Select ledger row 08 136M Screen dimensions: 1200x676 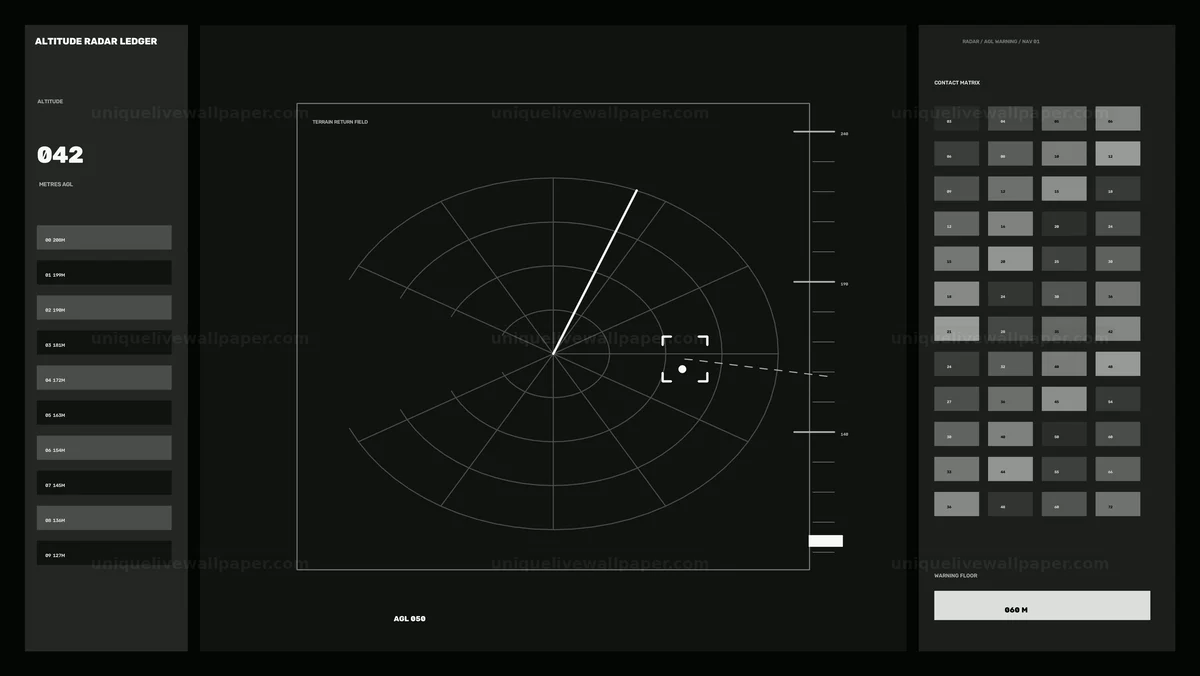pyautogui.click(x=104, y=518)
